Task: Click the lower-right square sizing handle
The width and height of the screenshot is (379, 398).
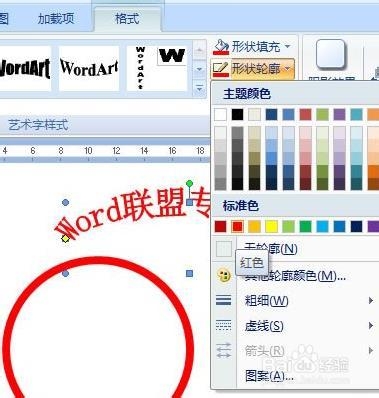Action: tap(189, 274)
